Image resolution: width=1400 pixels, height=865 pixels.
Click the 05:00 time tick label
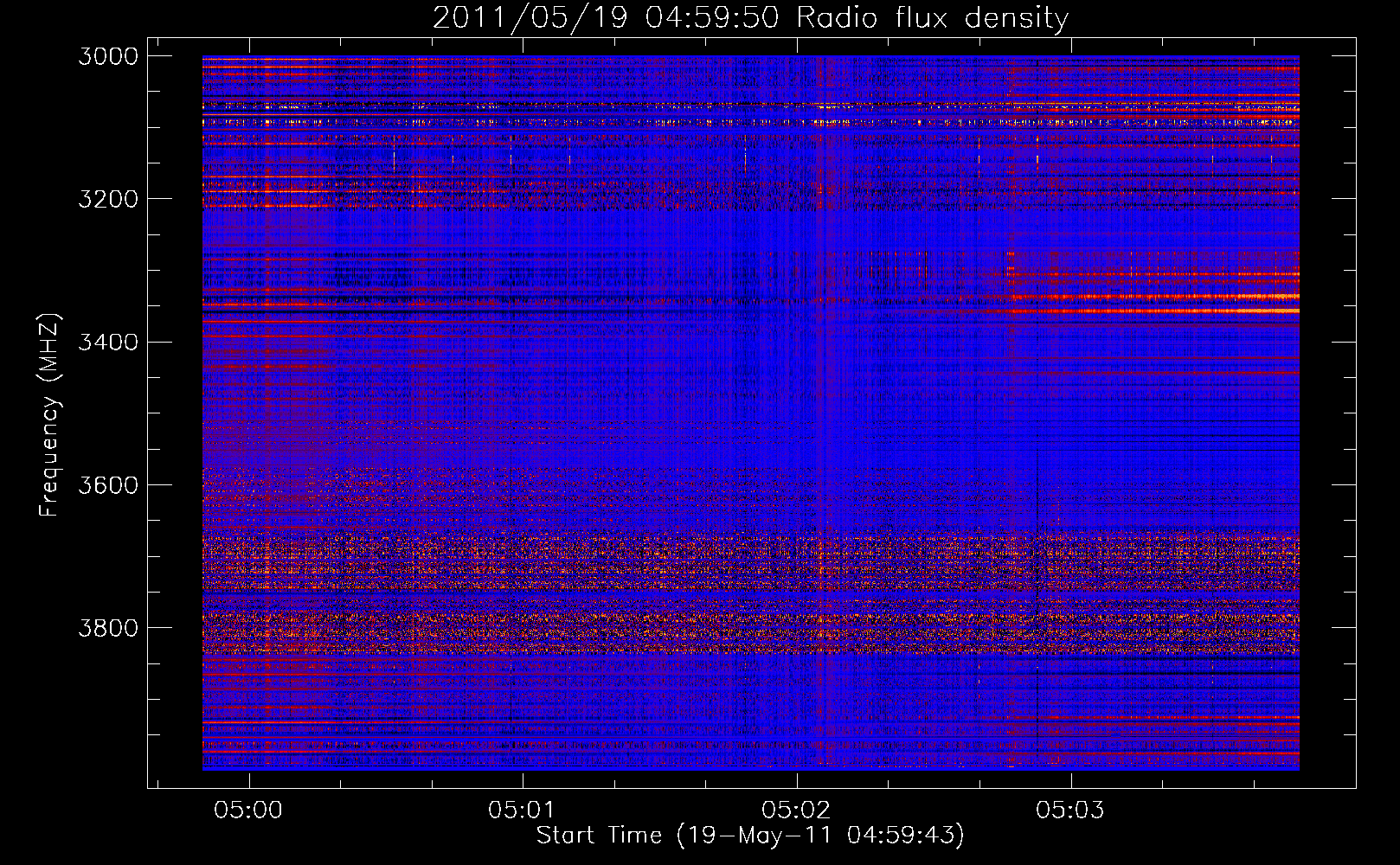coord(249,811)
